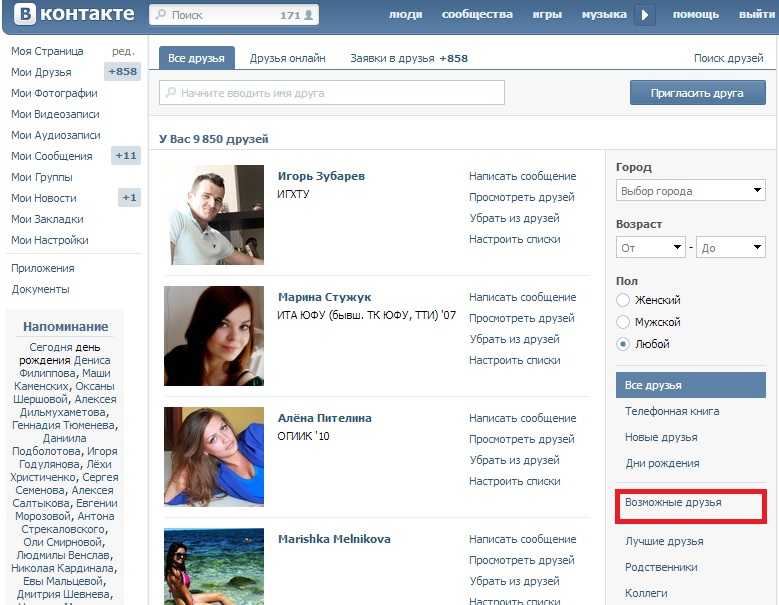Click the music play arrow in header
779x605 pixels.
645,15
